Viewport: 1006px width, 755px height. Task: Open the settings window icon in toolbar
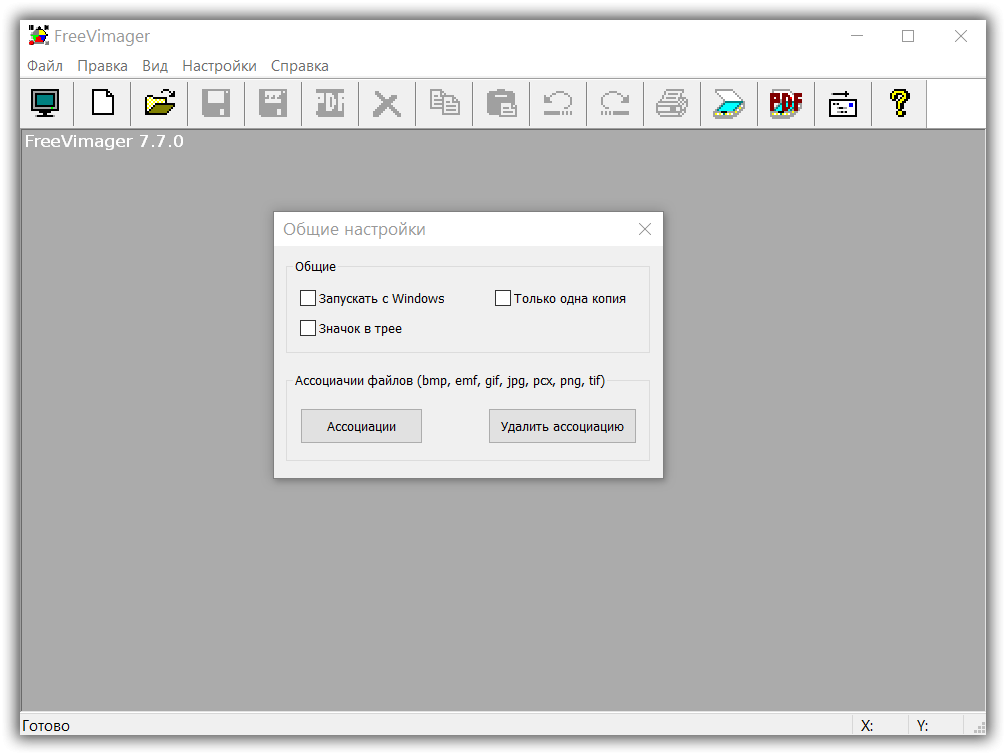(x=843, y=103)
